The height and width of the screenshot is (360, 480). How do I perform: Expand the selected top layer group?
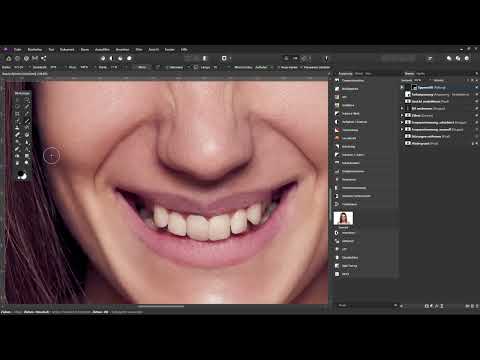pyautogui.click(x=402, y=87)
